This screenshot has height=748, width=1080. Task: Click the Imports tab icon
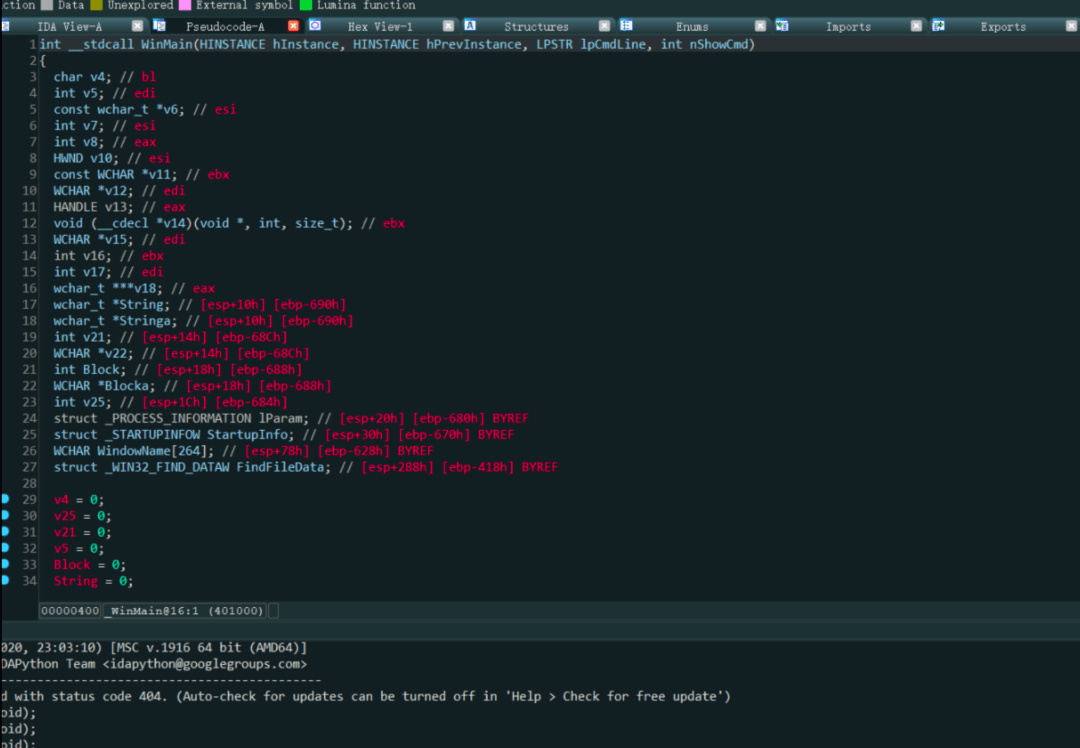[782, 25]
